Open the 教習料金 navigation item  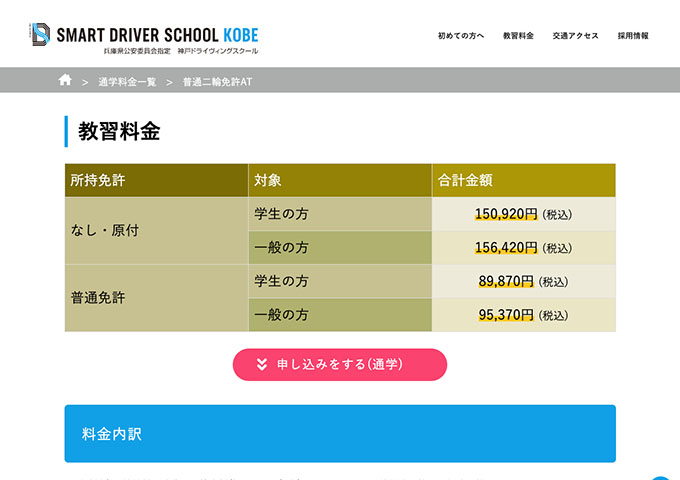518,36
